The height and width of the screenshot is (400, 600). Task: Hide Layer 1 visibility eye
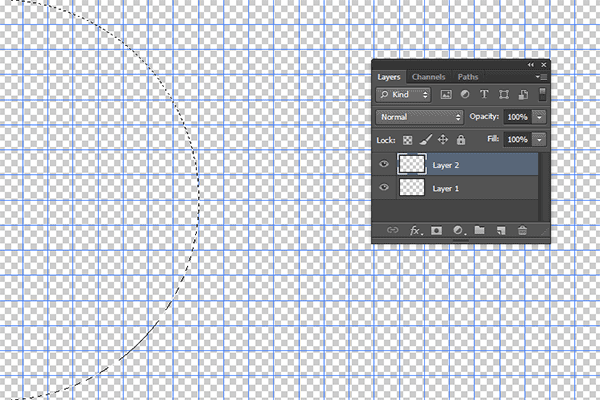tap(384, 188)
